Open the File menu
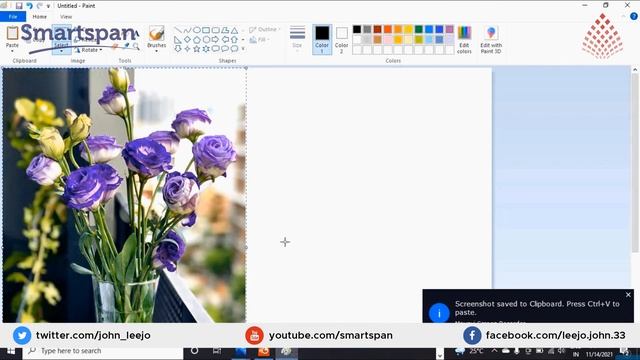The height and width of the screenshot is (360, 640). pos(13,17)
